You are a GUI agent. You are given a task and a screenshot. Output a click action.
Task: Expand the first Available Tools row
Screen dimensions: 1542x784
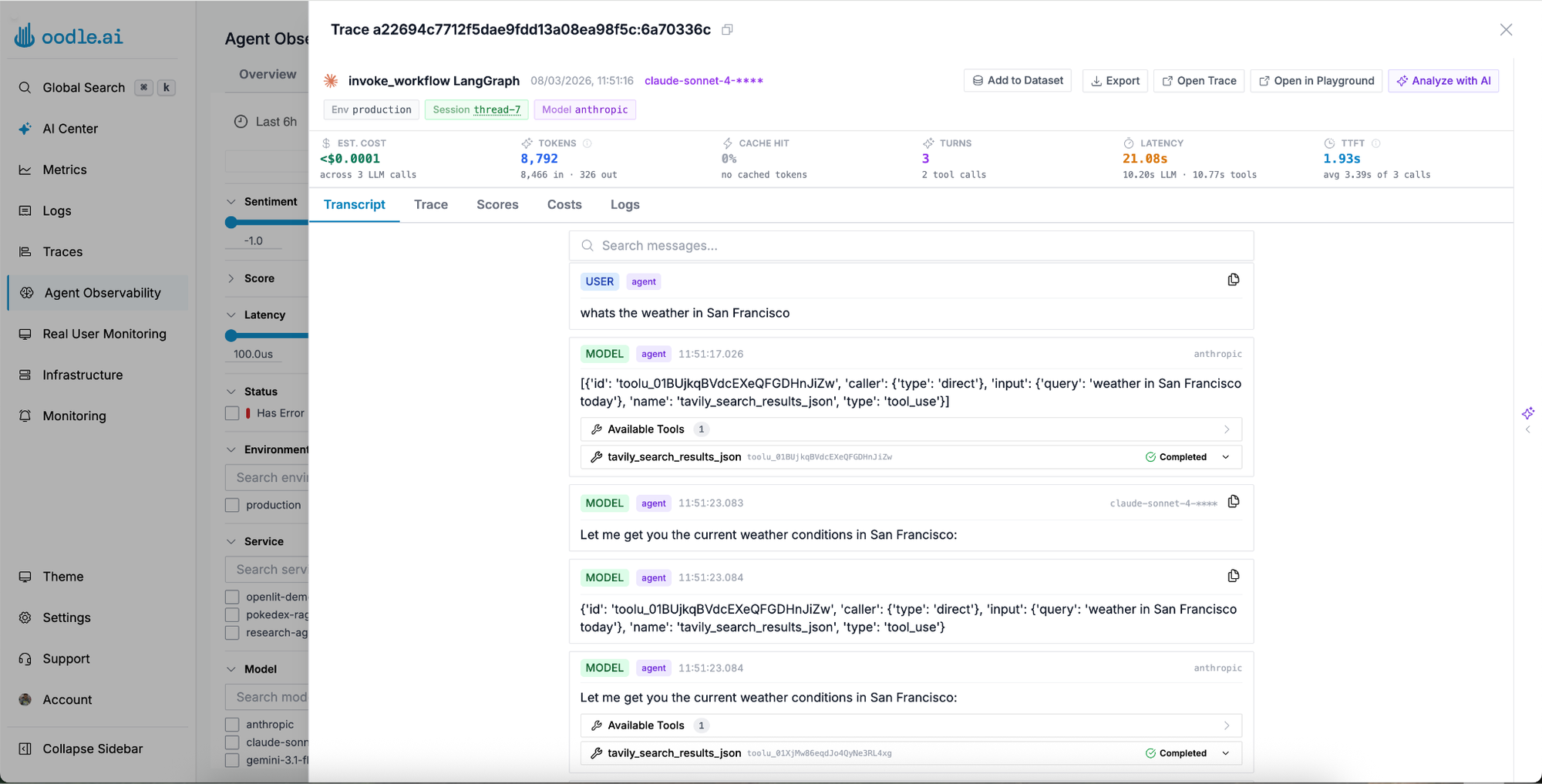pyautogui.click(x=911, y=429)
